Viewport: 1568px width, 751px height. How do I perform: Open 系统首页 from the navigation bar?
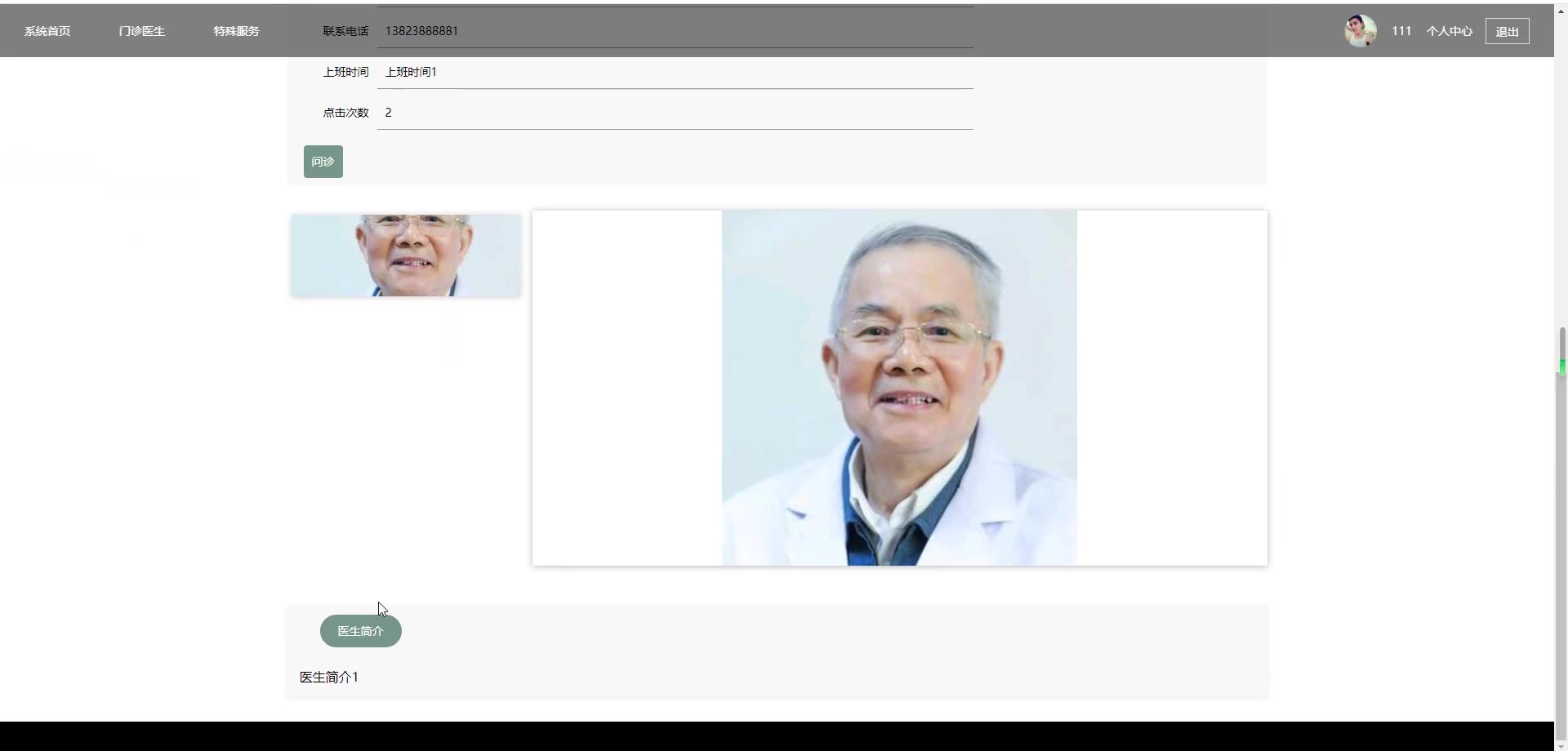(x=47, y=31)
